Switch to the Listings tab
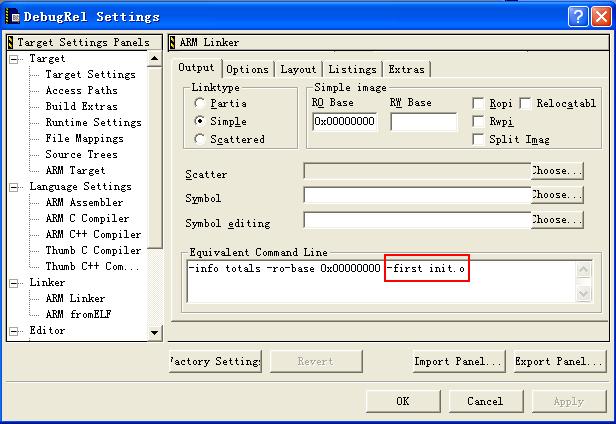616x424 pixels. click(x=352, y=70)
